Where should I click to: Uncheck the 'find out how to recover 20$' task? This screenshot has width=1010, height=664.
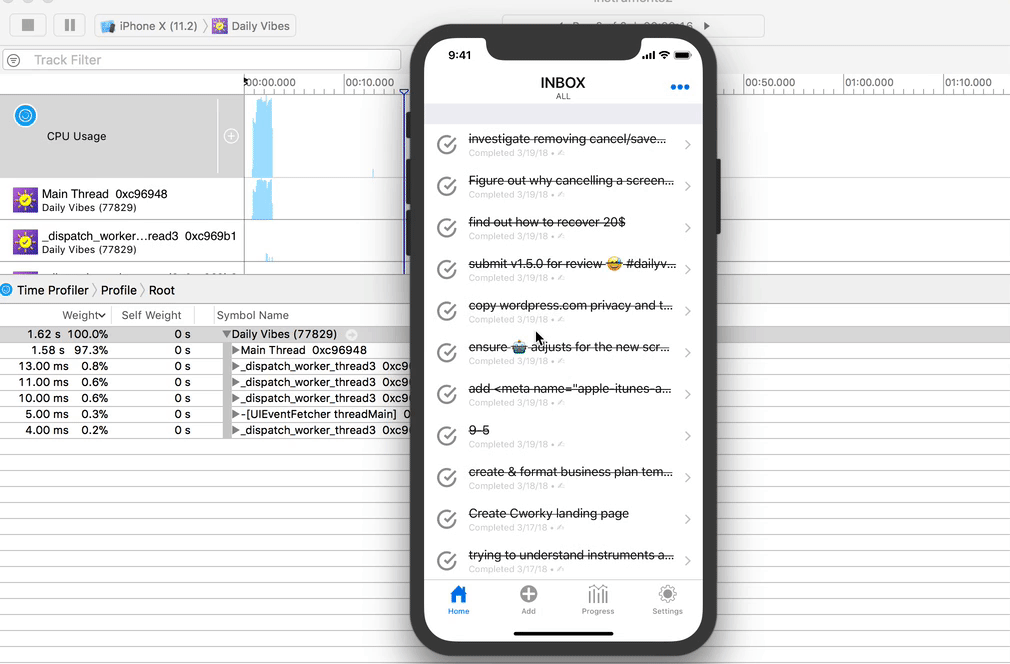tap(446, 227)
